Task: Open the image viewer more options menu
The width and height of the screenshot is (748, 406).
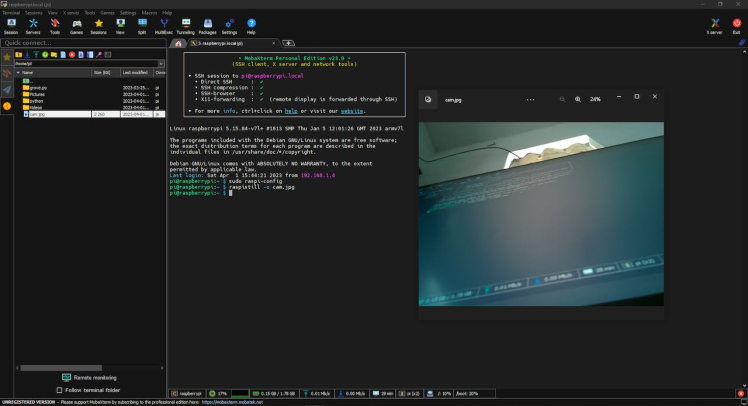Action: pos(530,99)
